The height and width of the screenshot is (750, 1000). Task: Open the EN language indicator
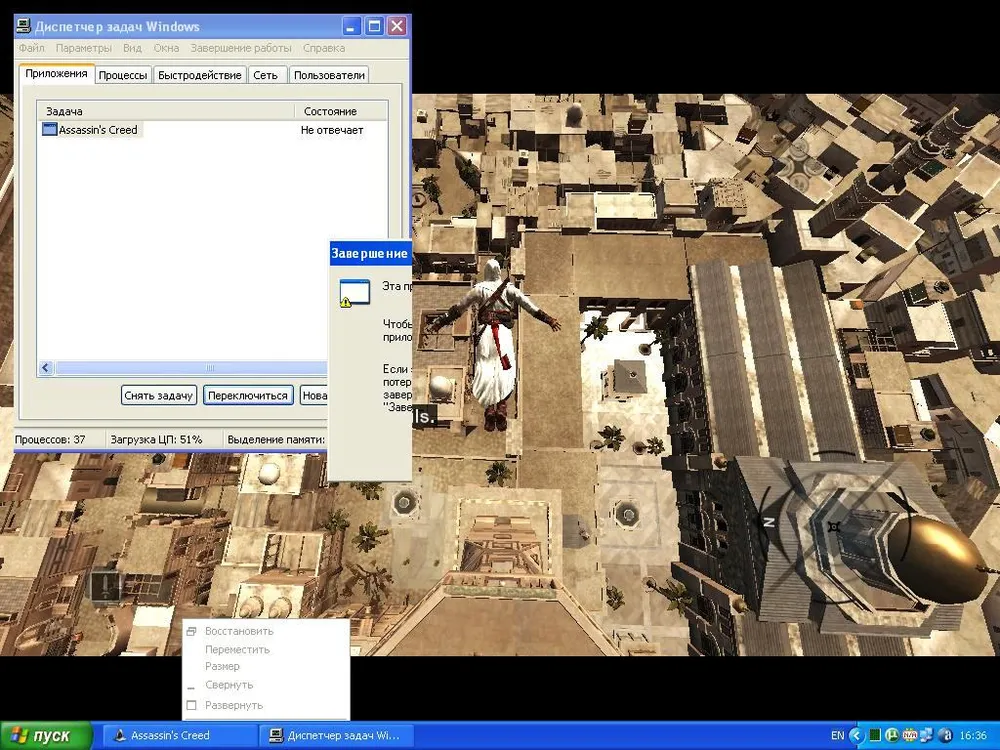(x=837, y=736)
